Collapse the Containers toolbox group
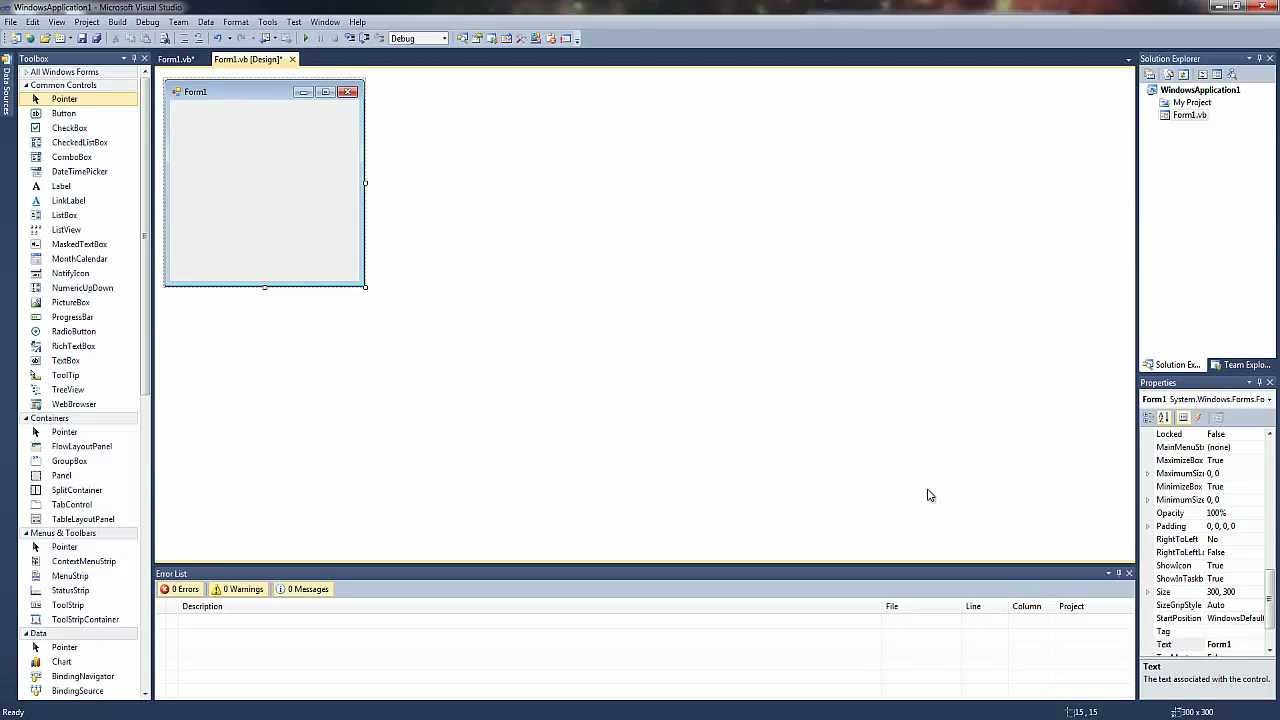Screen dimensions: 1280x720 (27, 418)
